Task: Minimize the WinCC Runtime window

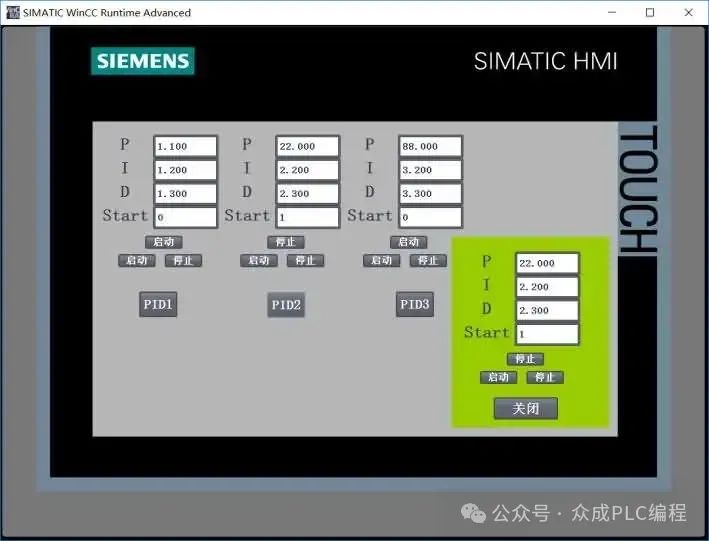Action: [612, 12]
